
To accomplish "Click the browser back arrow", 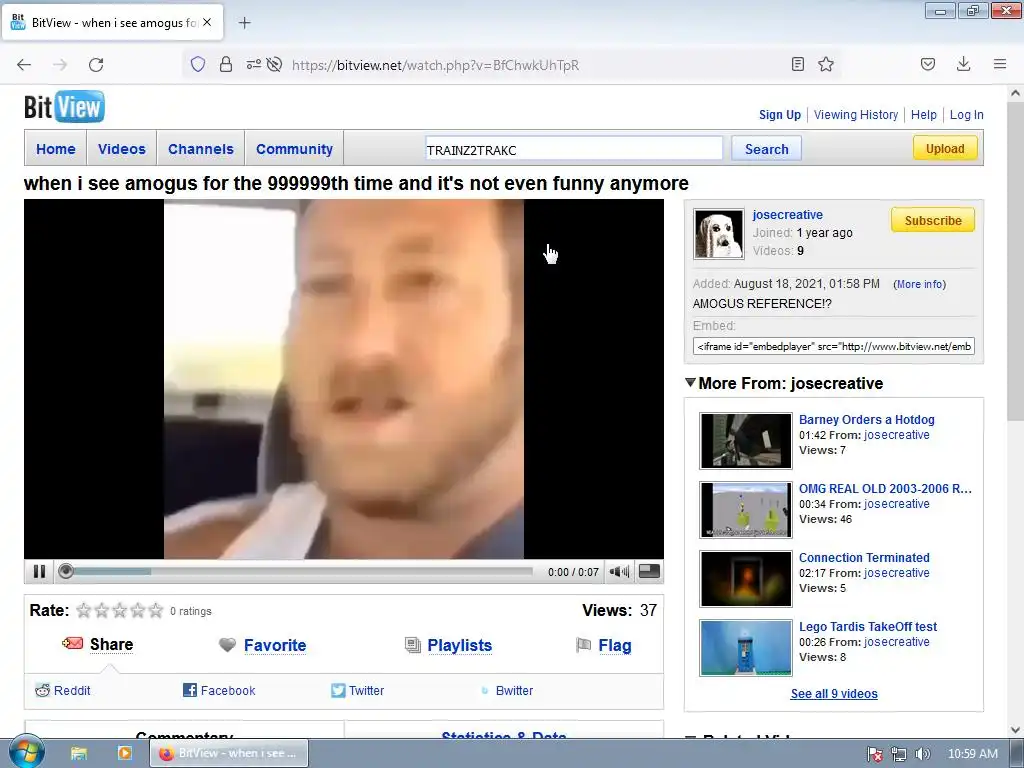I will (24, 64).
